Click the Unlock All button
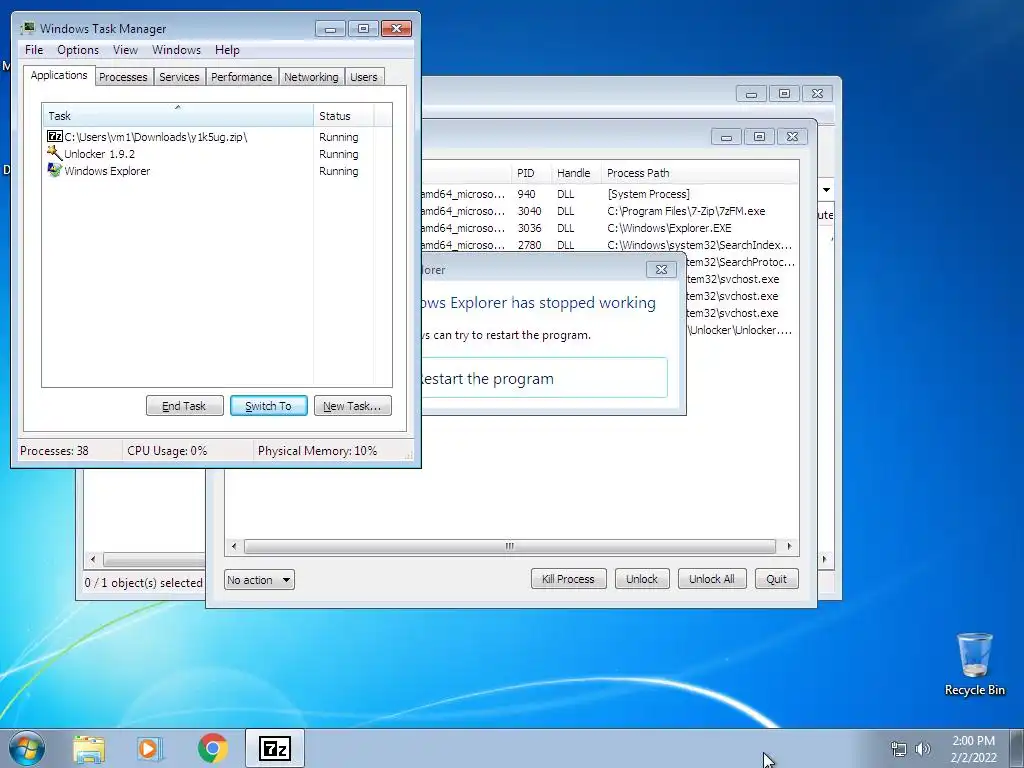Image resolution: width=1024 pixels, height=768 pixels. pyautogui.click(x=712, y=579)
